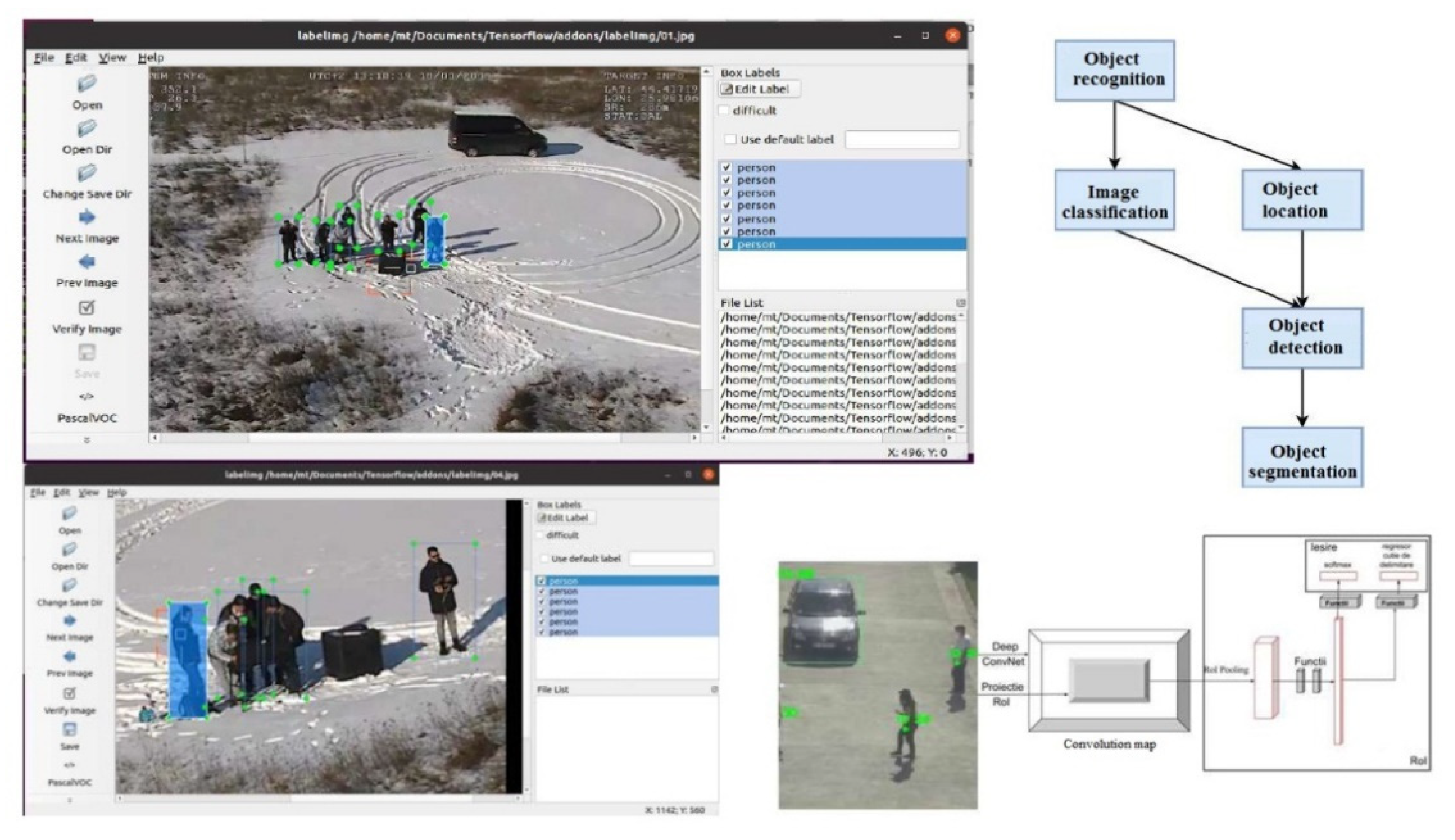
Task: Click Open Dir icon in top window
Action: click(x=86, y=129)
